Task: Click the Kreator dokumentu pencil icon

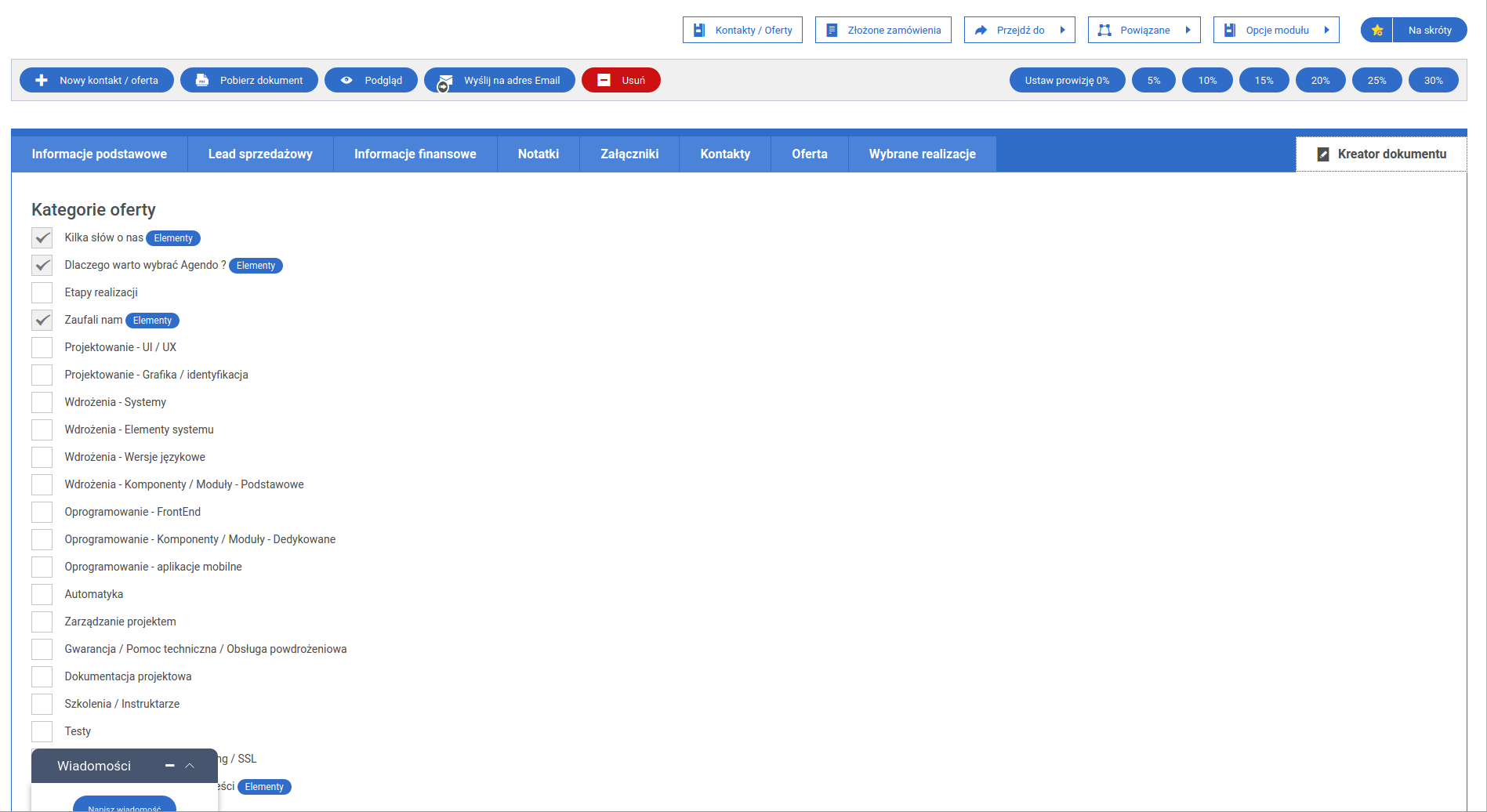Action: click(x=1323, y=154)
